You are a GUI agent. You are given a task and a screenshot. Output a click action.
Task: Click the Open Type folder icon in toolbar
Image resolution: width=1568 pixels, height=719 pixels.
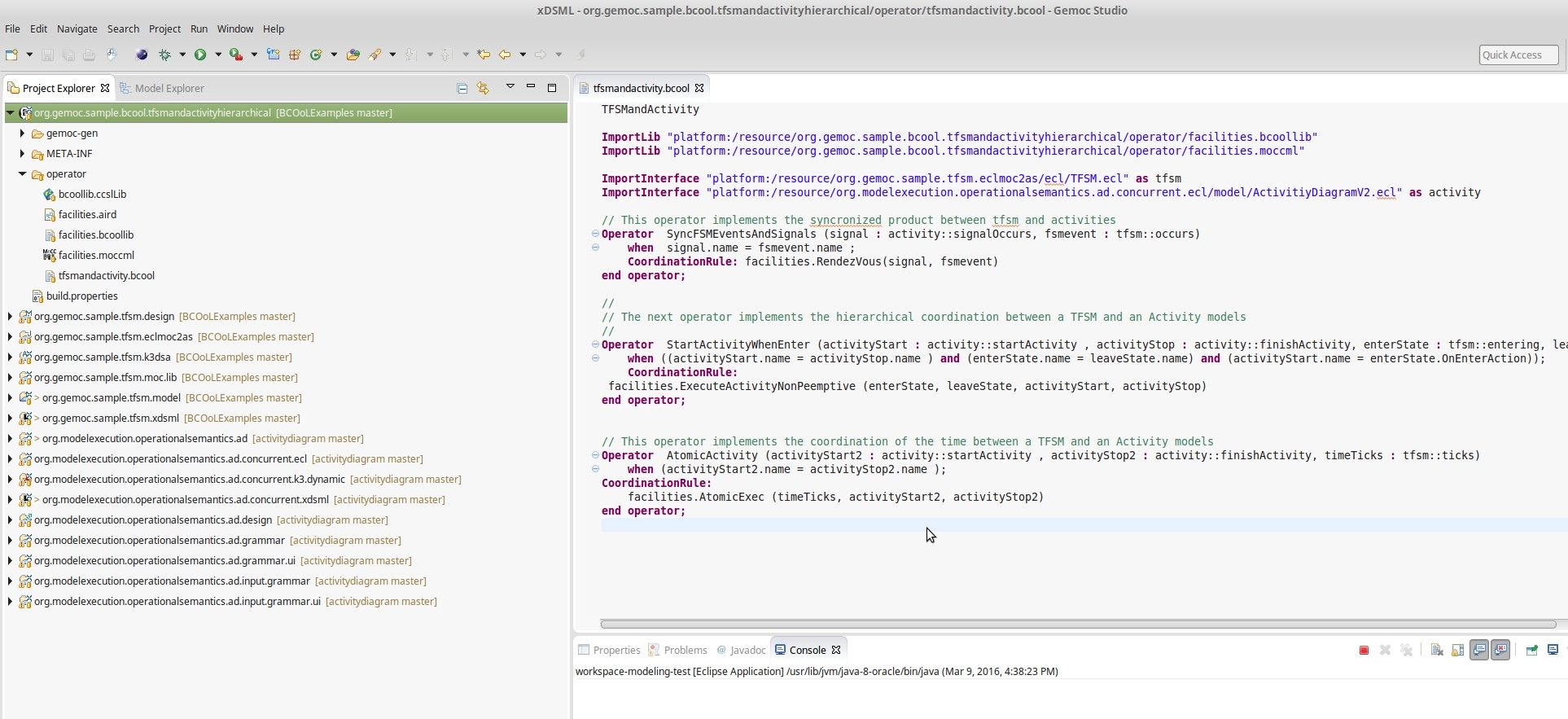click(353, 55)
